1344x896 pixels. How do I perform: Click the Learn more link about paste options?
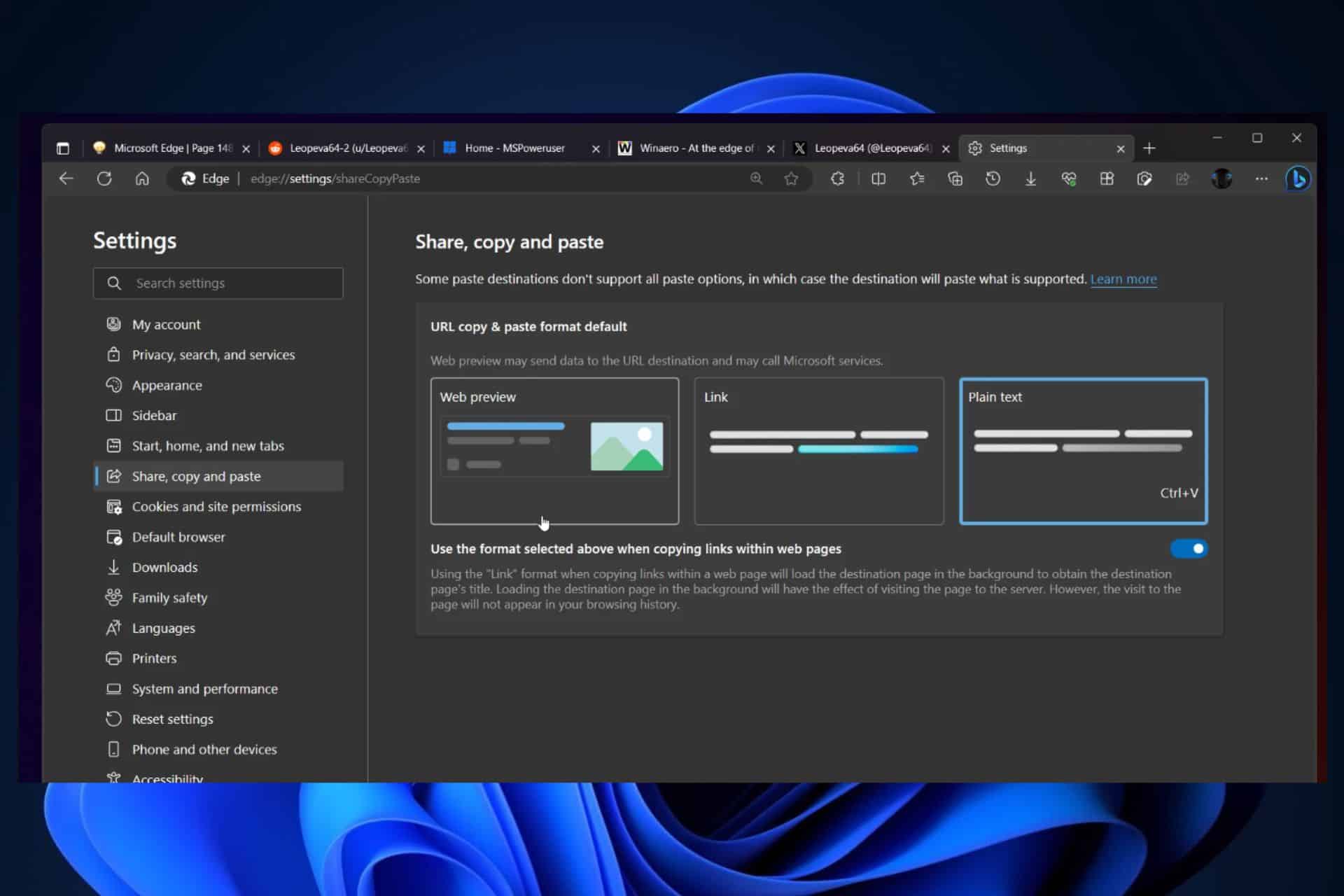(x=1123, y=279)
